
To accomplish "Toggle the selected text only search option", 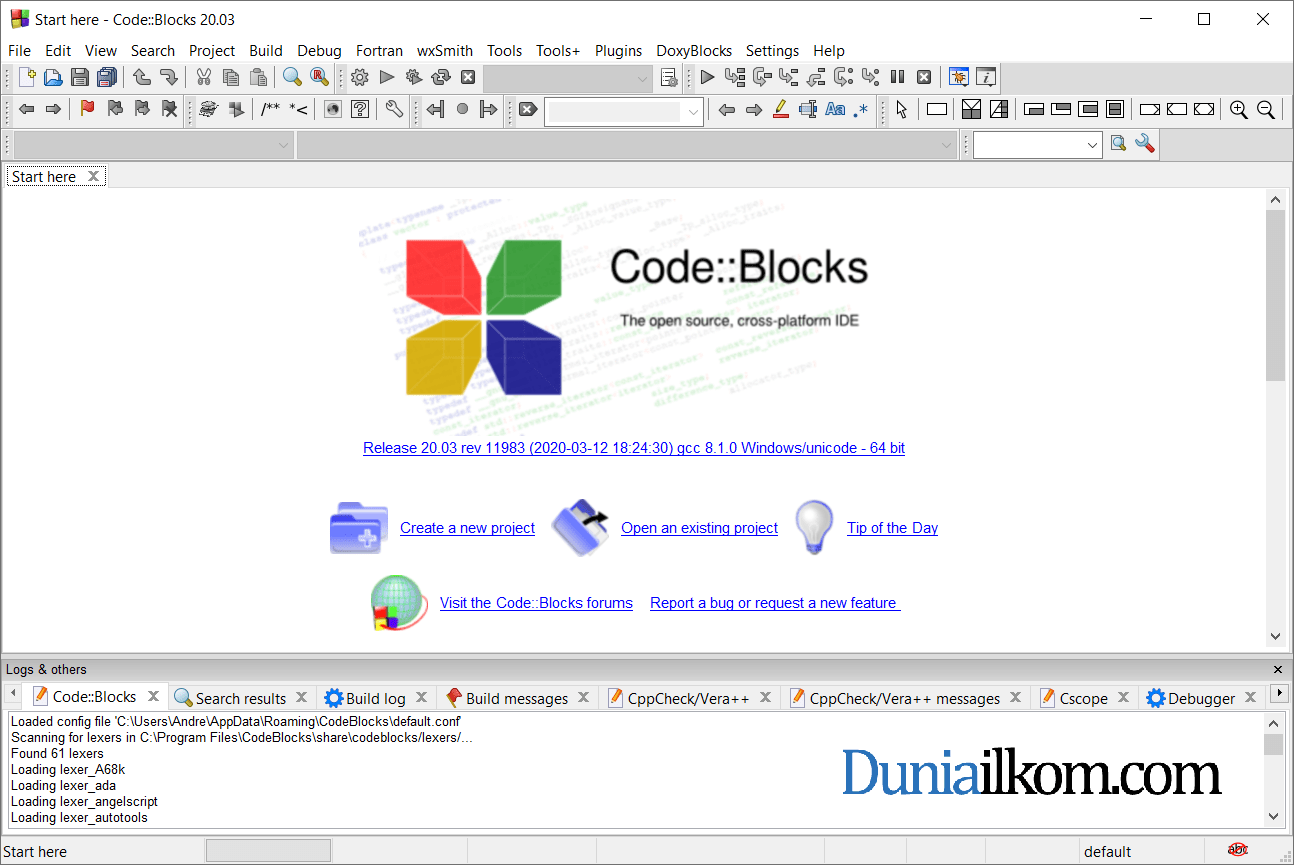I will 808,110.
